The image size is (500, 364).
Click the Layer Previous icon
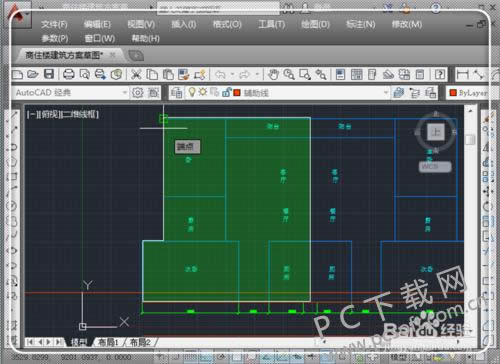[414, 92]
